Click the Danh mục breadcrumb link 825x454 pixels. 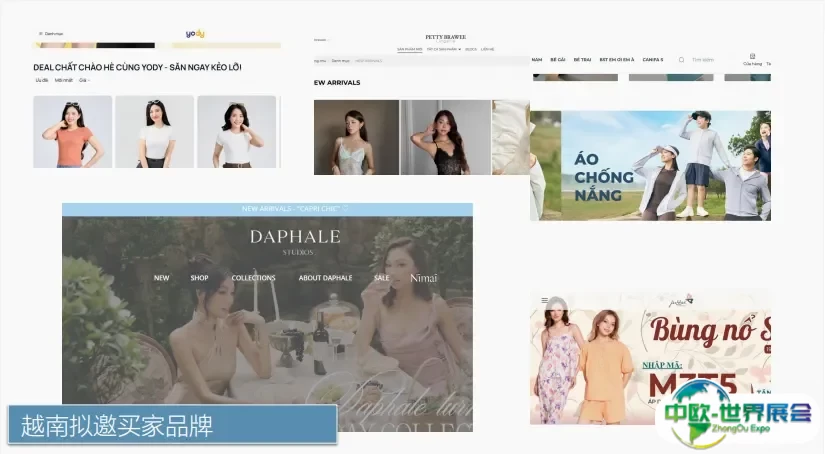[x=340, y=61]
